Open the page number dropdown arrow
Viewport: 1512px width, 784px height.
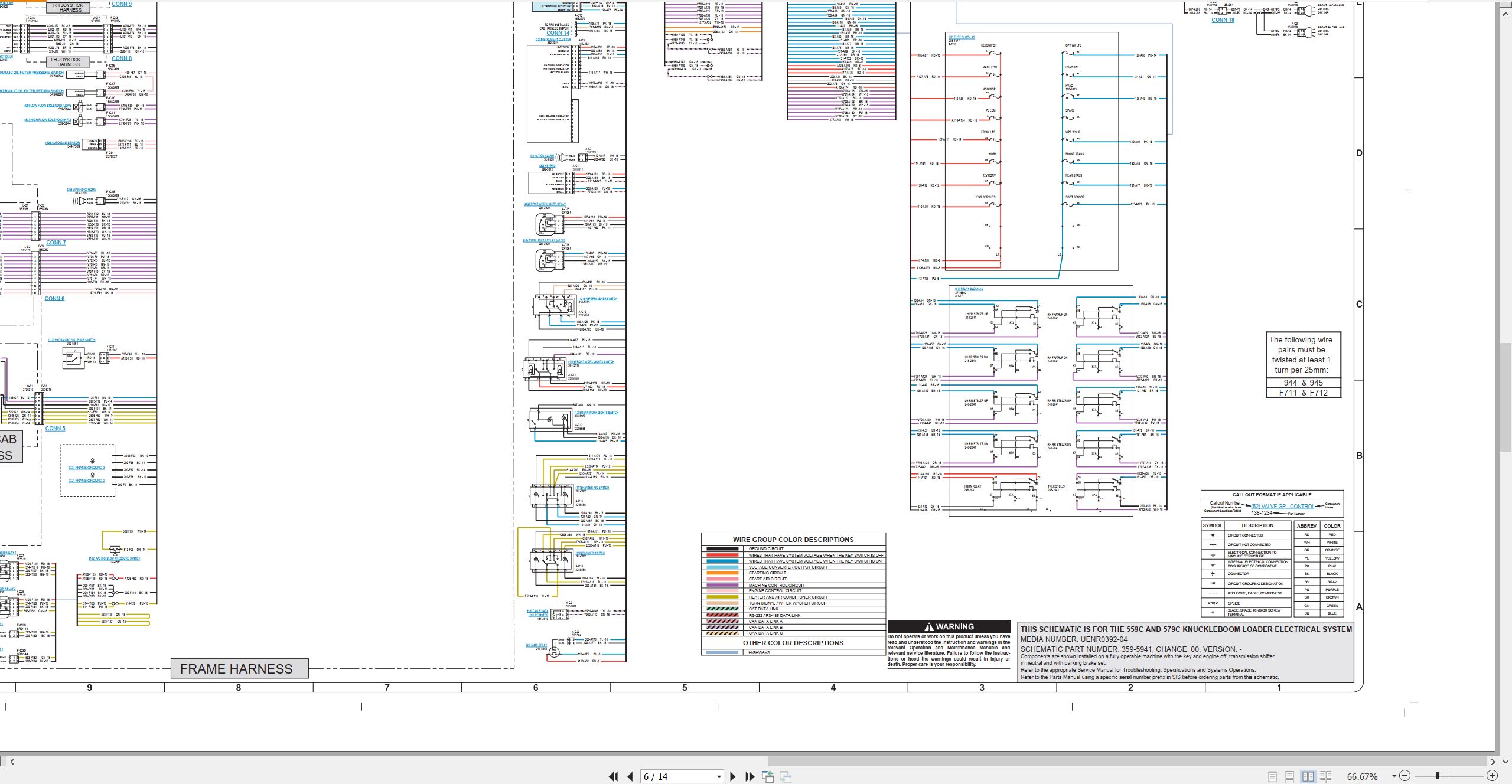pos(719,777)
